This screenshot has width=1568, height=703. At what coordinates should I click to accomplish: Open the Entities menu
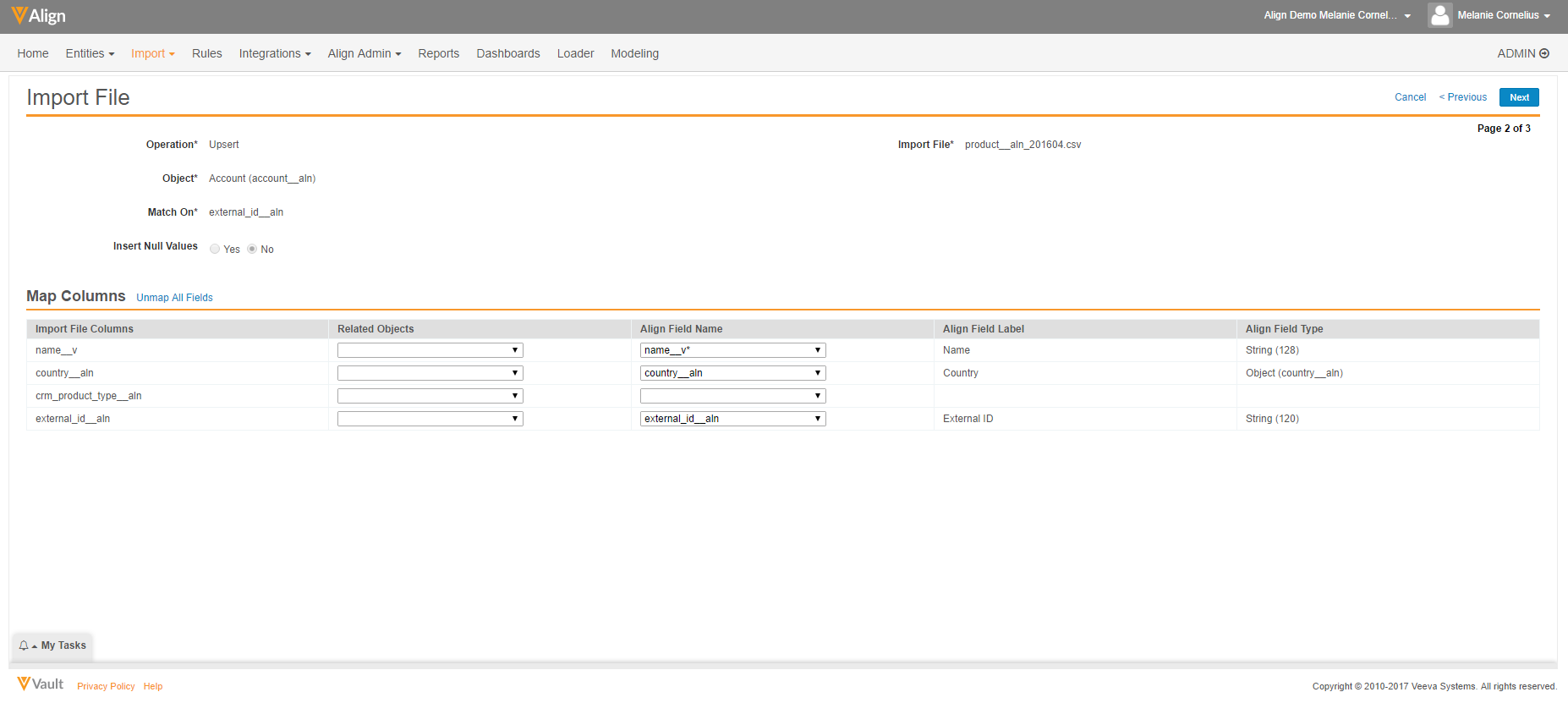click(x=90, y=53)
